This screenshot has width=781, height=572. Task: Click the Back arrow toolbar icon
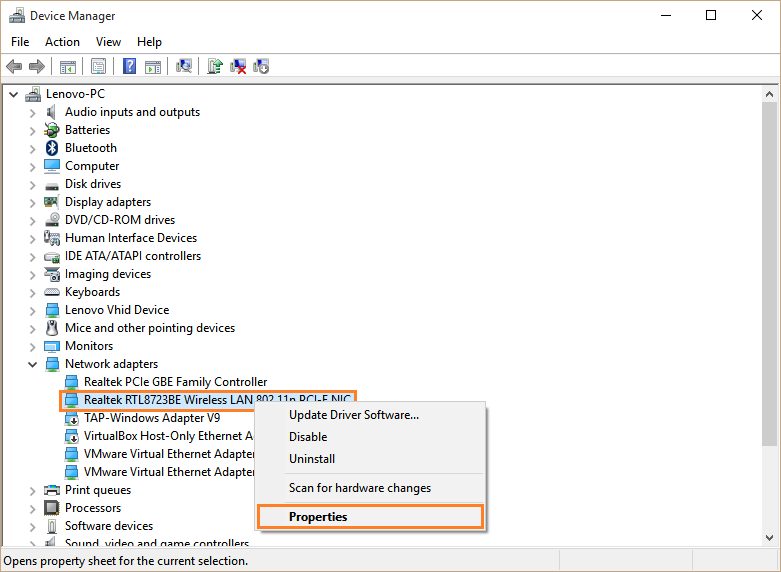click(14, 66)
